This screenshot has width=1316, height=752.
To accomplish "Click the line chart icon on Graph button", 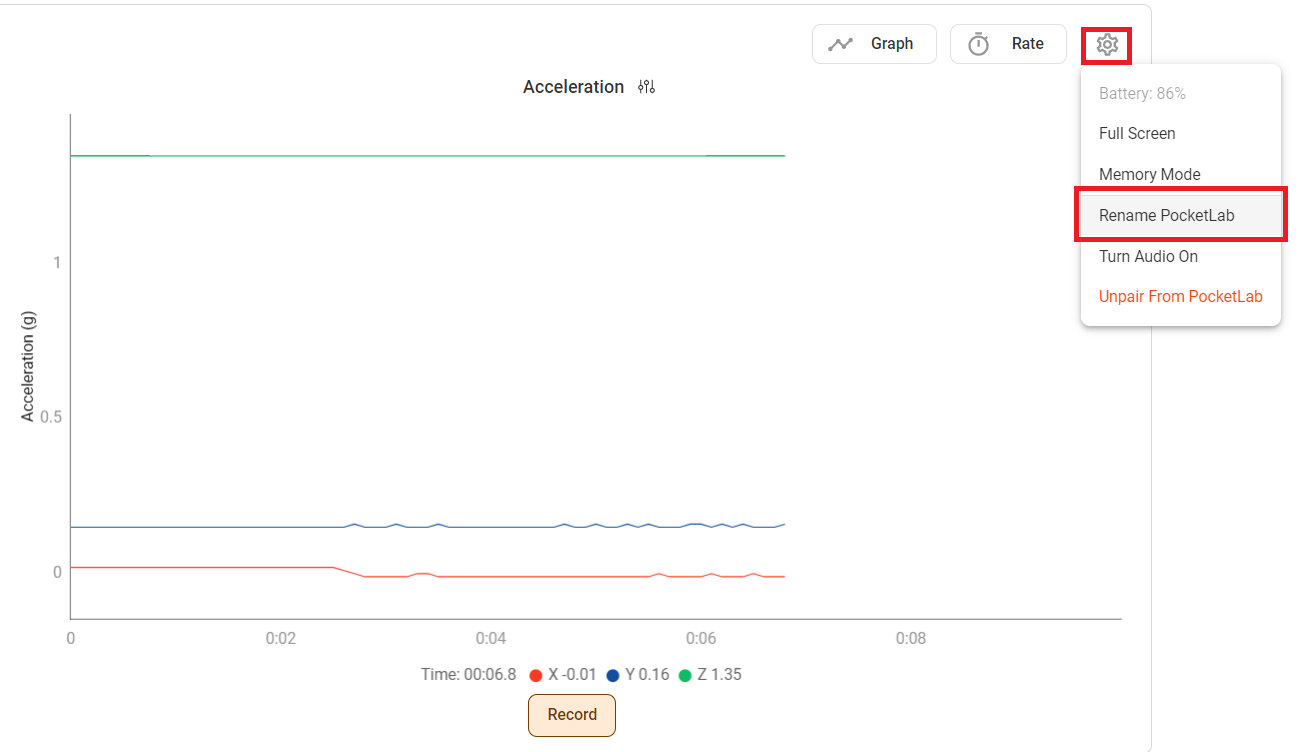I will coord(840,44).
